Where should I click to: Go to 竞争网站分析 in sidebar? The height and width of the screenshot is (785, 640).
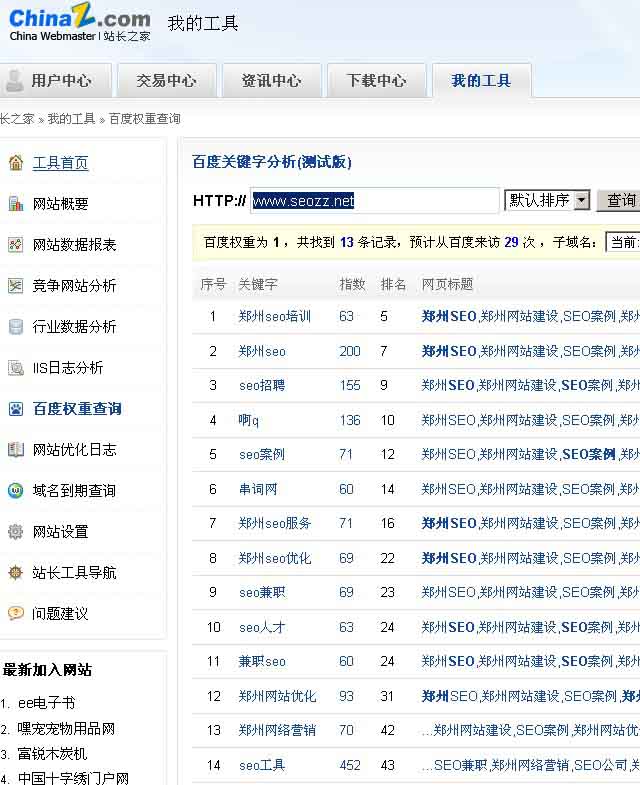point(75,286)
